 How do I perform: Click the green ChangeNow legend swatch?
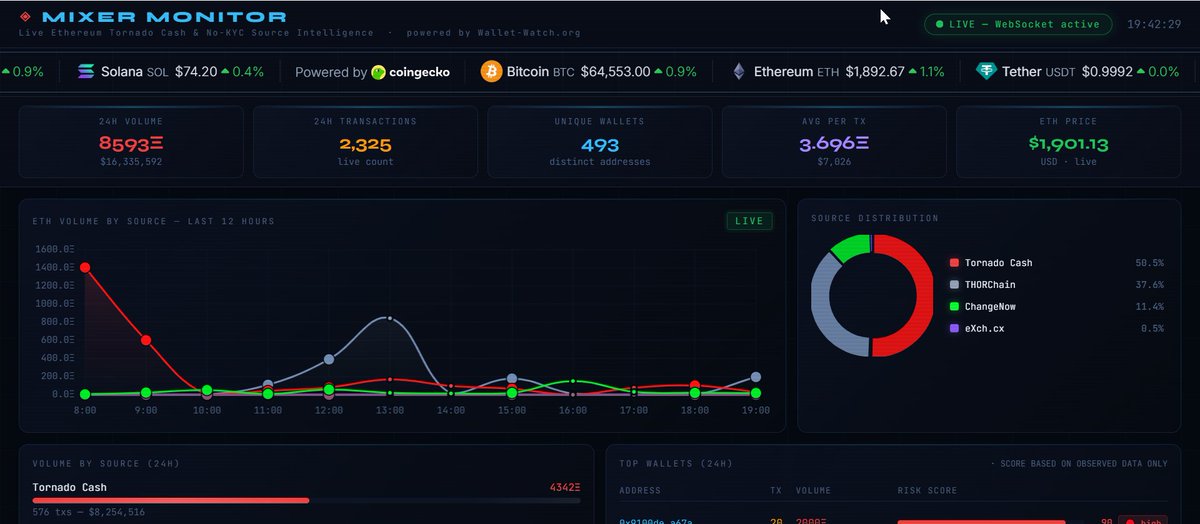(x=954, y=307)
